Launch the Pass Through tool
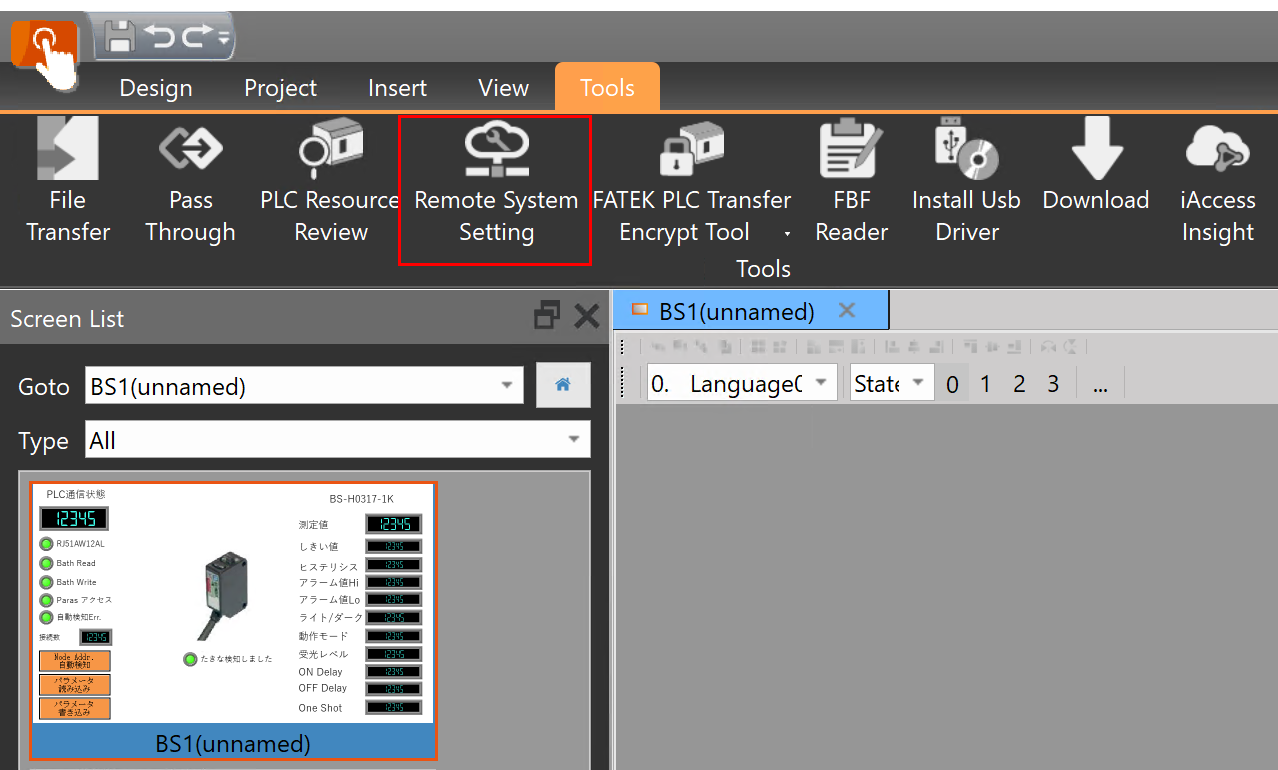 190,180
